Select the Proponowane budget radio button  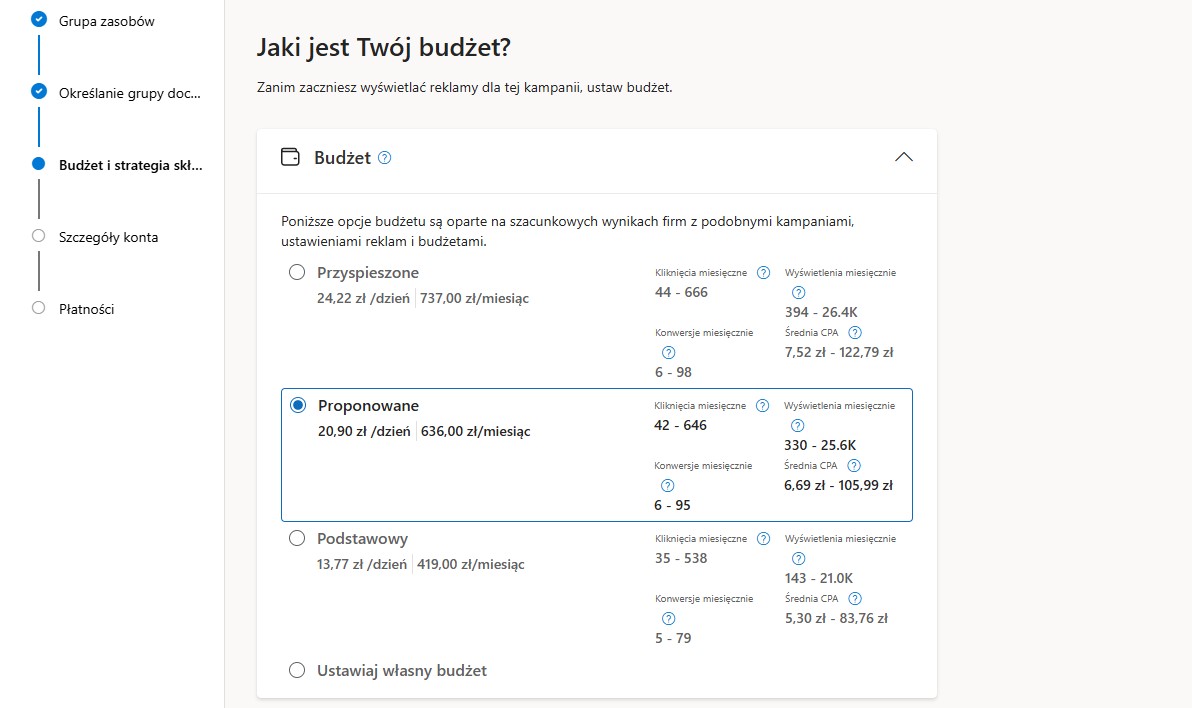pos(298,405)
